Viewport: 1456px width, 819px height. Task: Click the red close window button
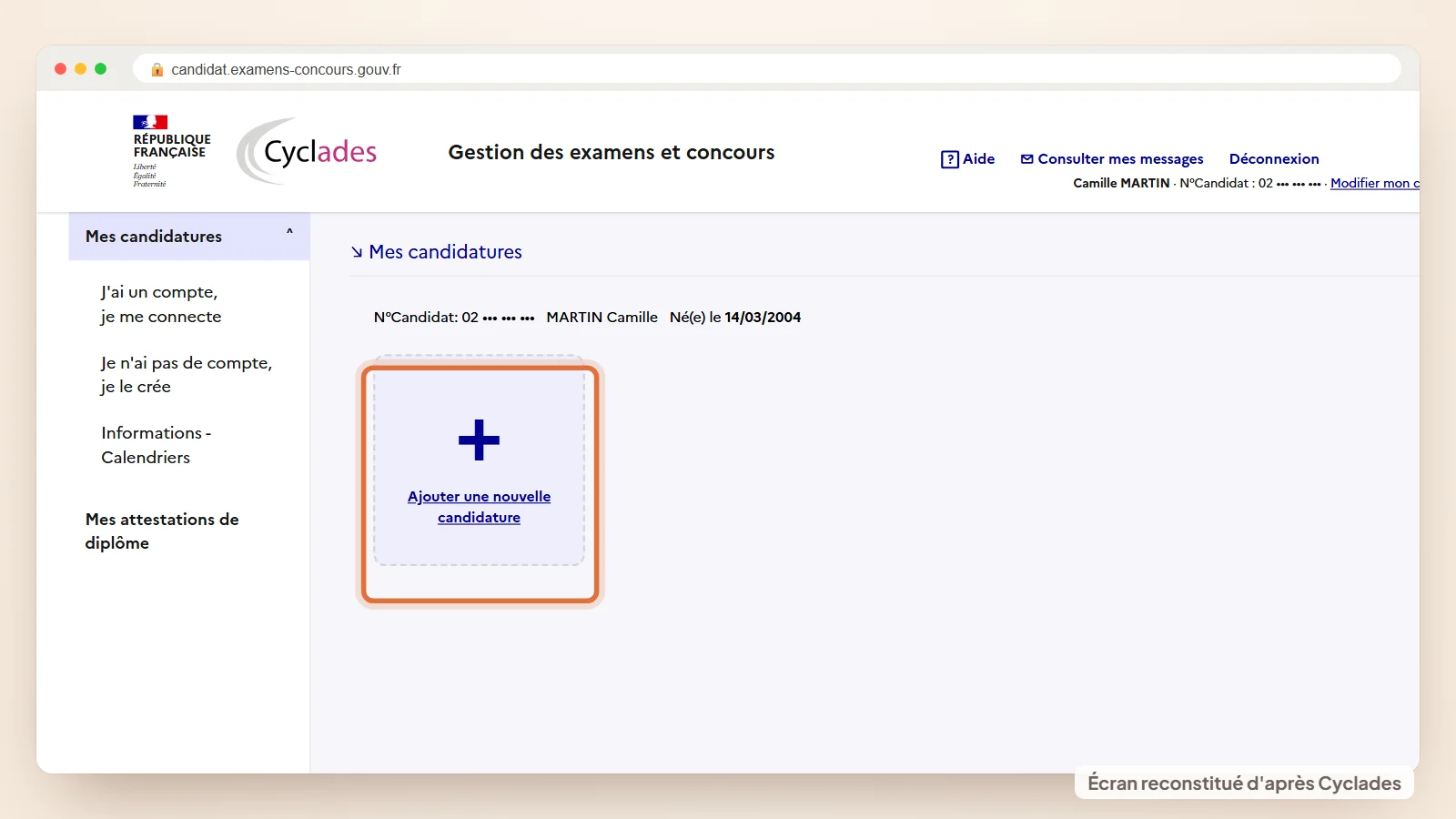(x=60, y=68)
